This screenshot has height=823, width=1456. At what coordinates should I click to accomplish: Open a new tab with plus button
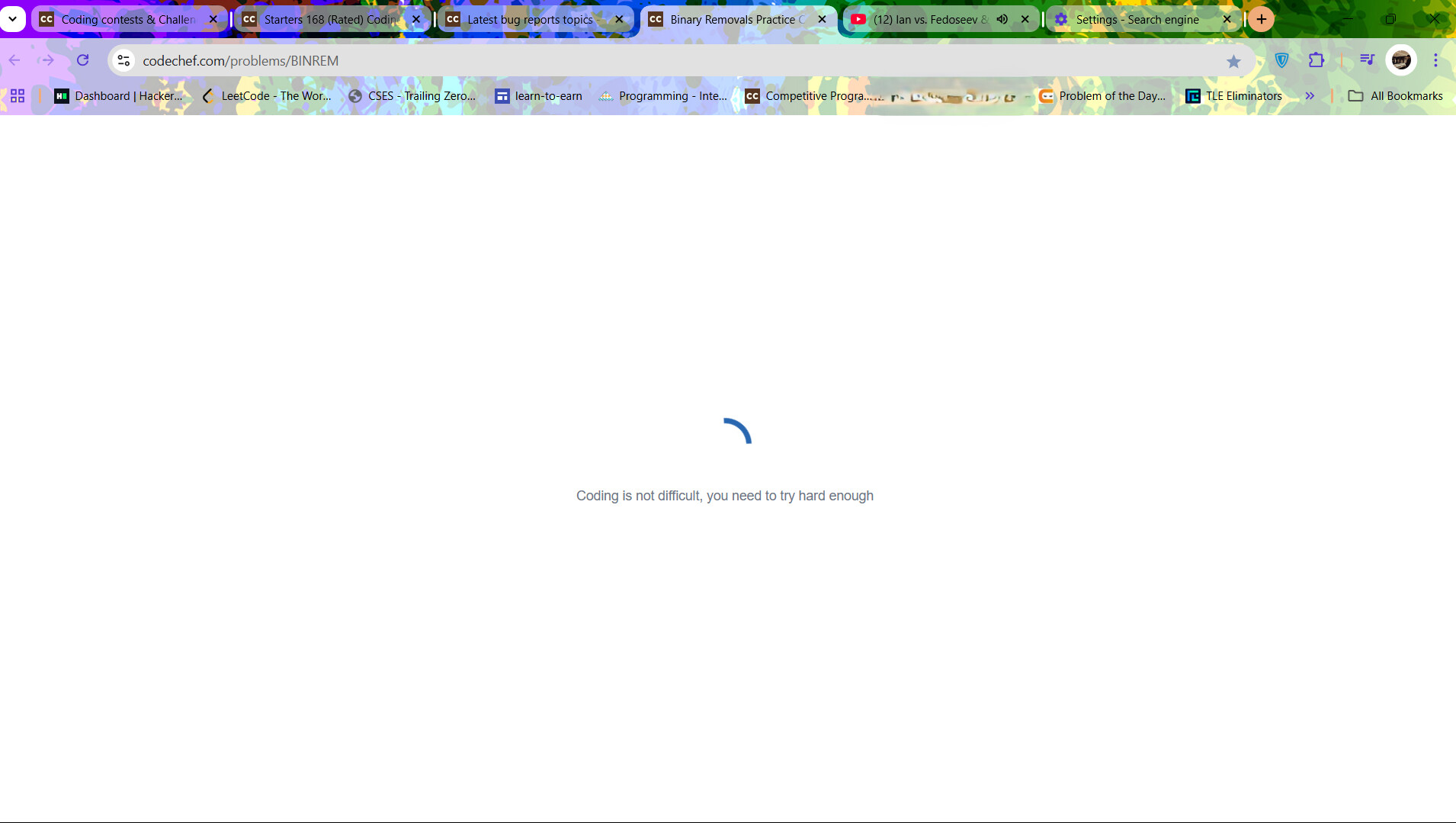tap(1262, 19)
